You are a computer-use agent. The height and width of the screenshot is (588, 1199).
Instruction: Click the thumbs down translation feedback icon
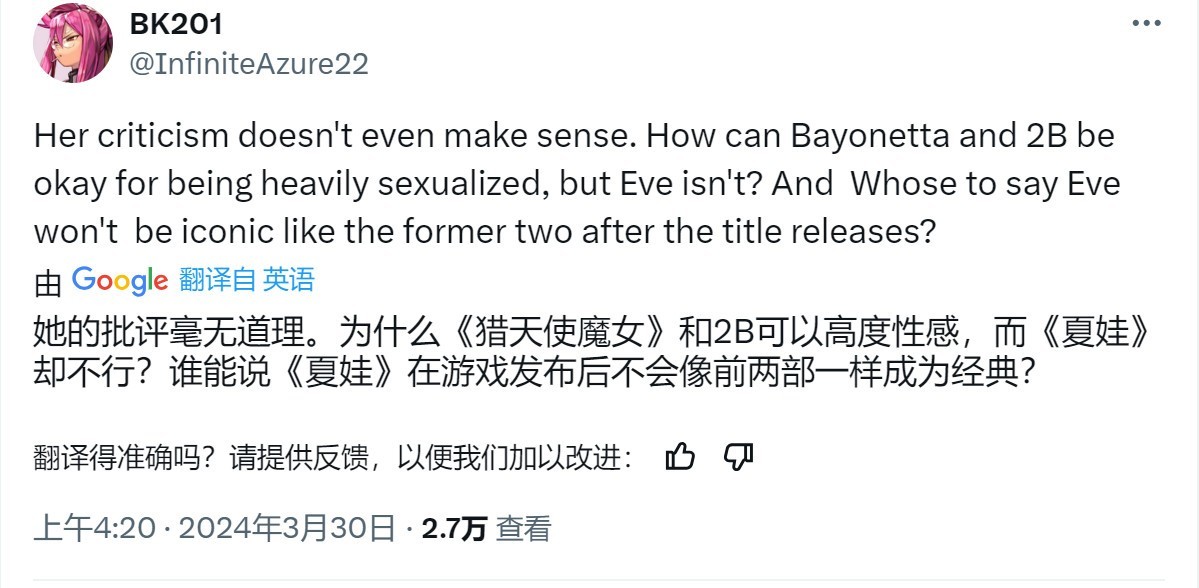(737, 457)
